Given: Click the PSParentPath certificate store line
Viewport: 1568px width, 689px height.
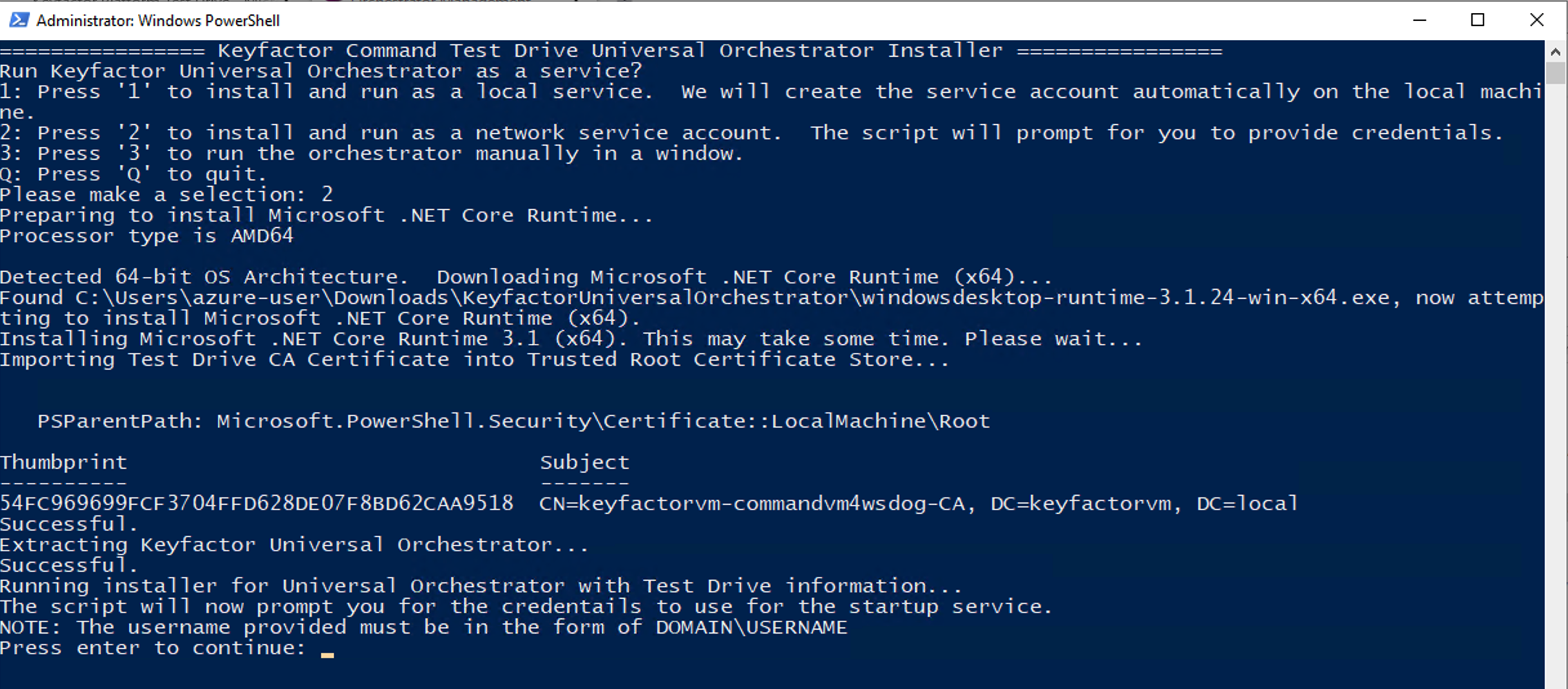Looking at the screenshot, I should (x=513, y=421).
